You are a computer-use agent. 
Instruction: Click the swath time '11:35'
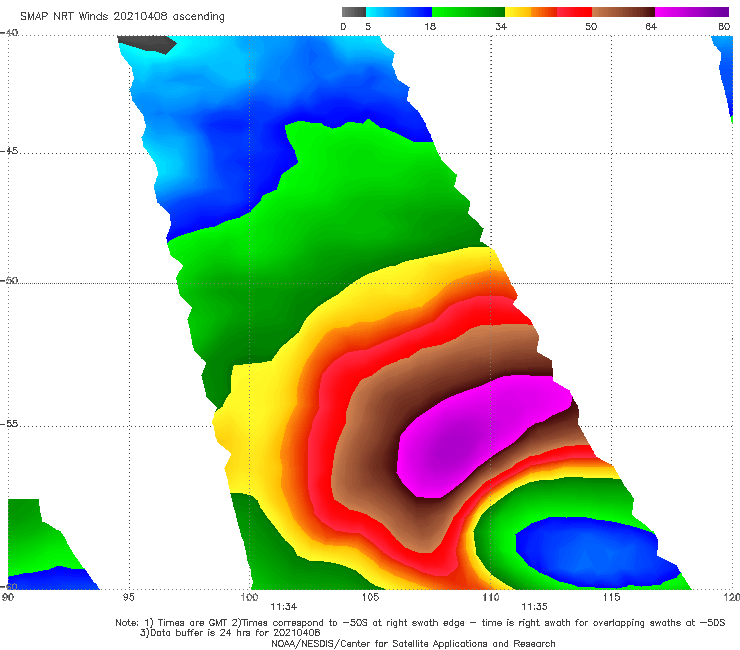click(x=534, y=607)
